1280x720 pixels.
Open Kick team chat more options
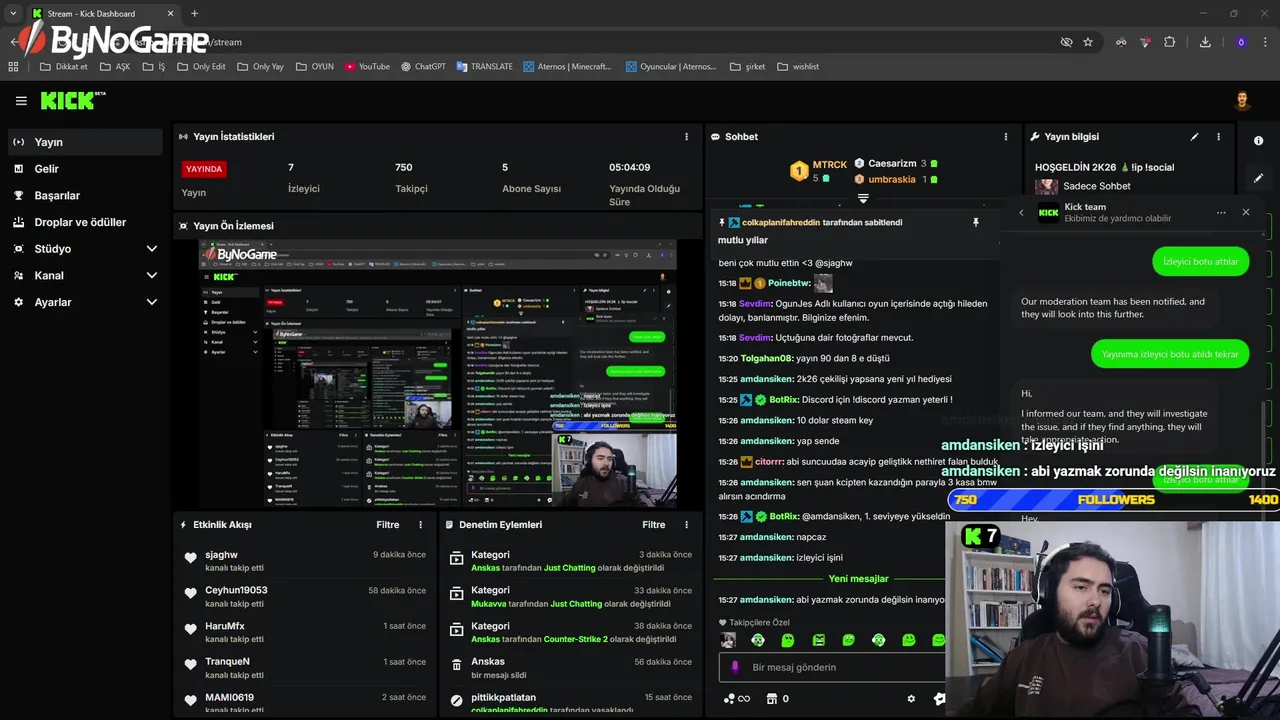(1221, 212)
